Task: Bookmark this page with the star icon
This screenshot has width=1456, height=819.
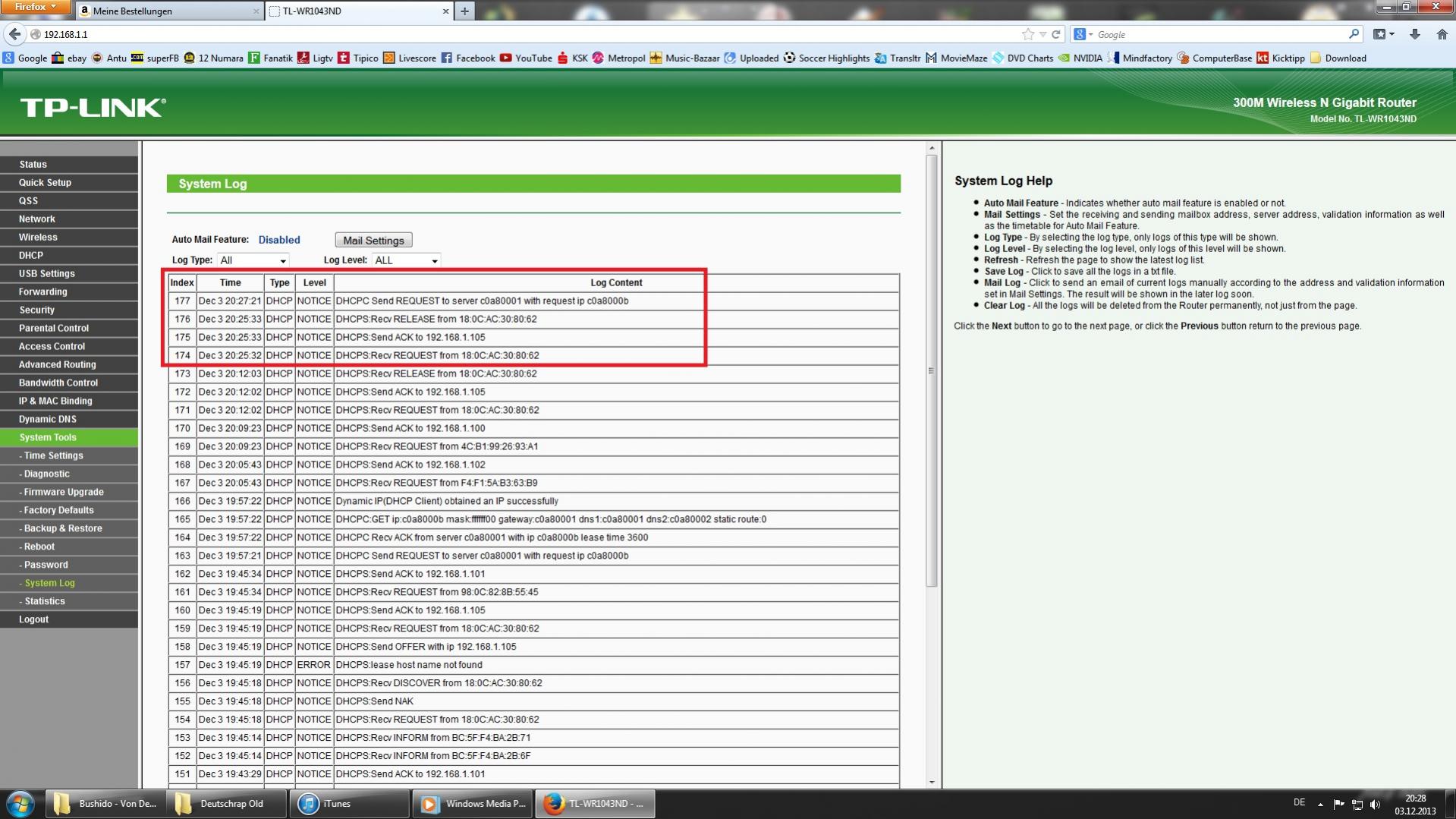Action: [1028, 34]
